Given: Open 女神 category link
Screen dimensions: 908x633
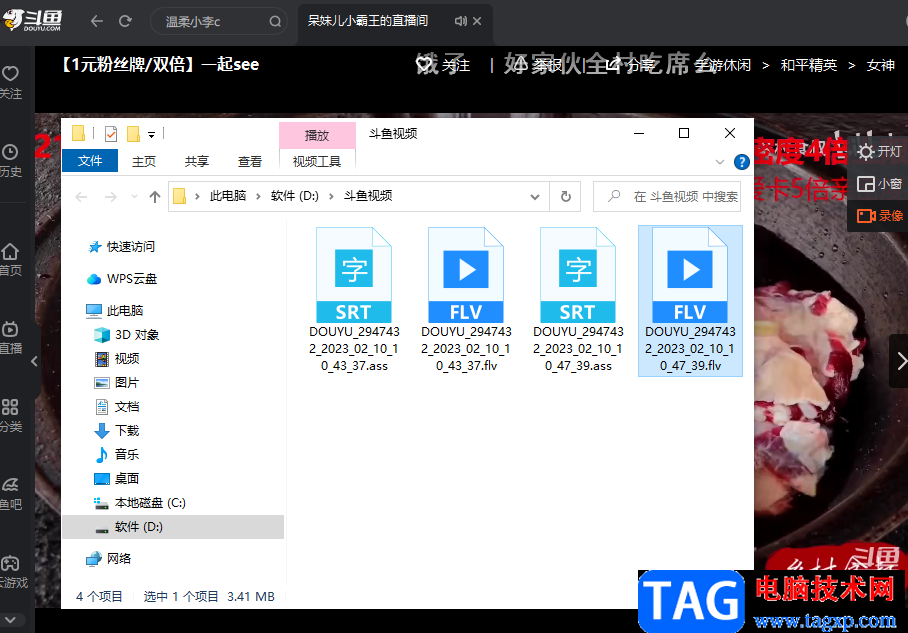Looking at the screenshot, I should 881,65.
